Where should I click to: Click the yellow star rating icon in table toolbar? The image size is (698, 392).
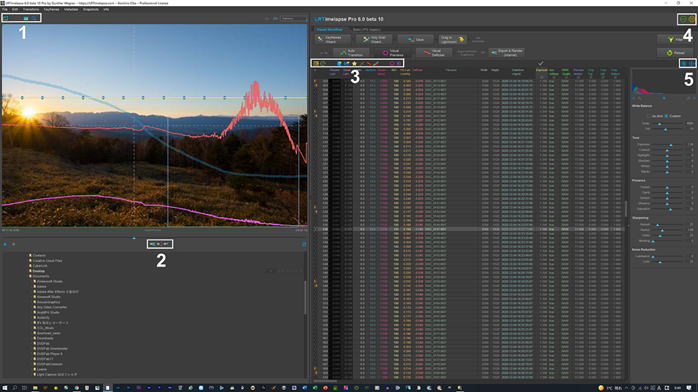pos(354,64)
